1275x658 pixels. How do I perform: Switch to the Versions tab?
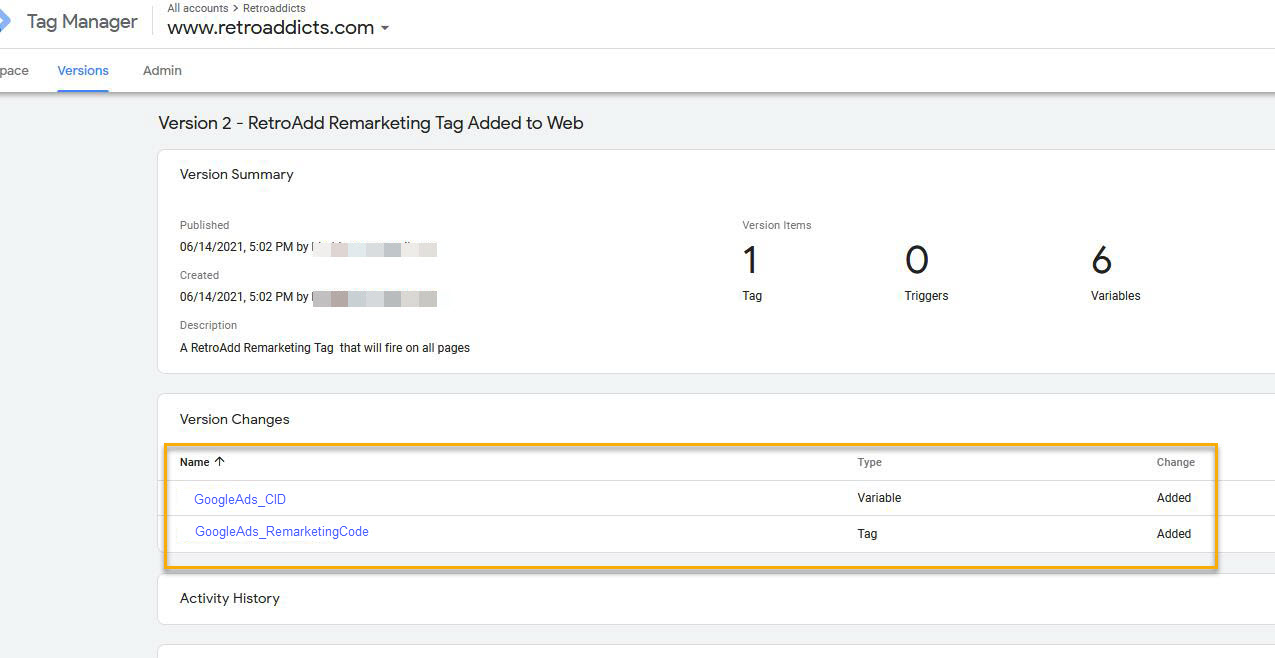83,71
